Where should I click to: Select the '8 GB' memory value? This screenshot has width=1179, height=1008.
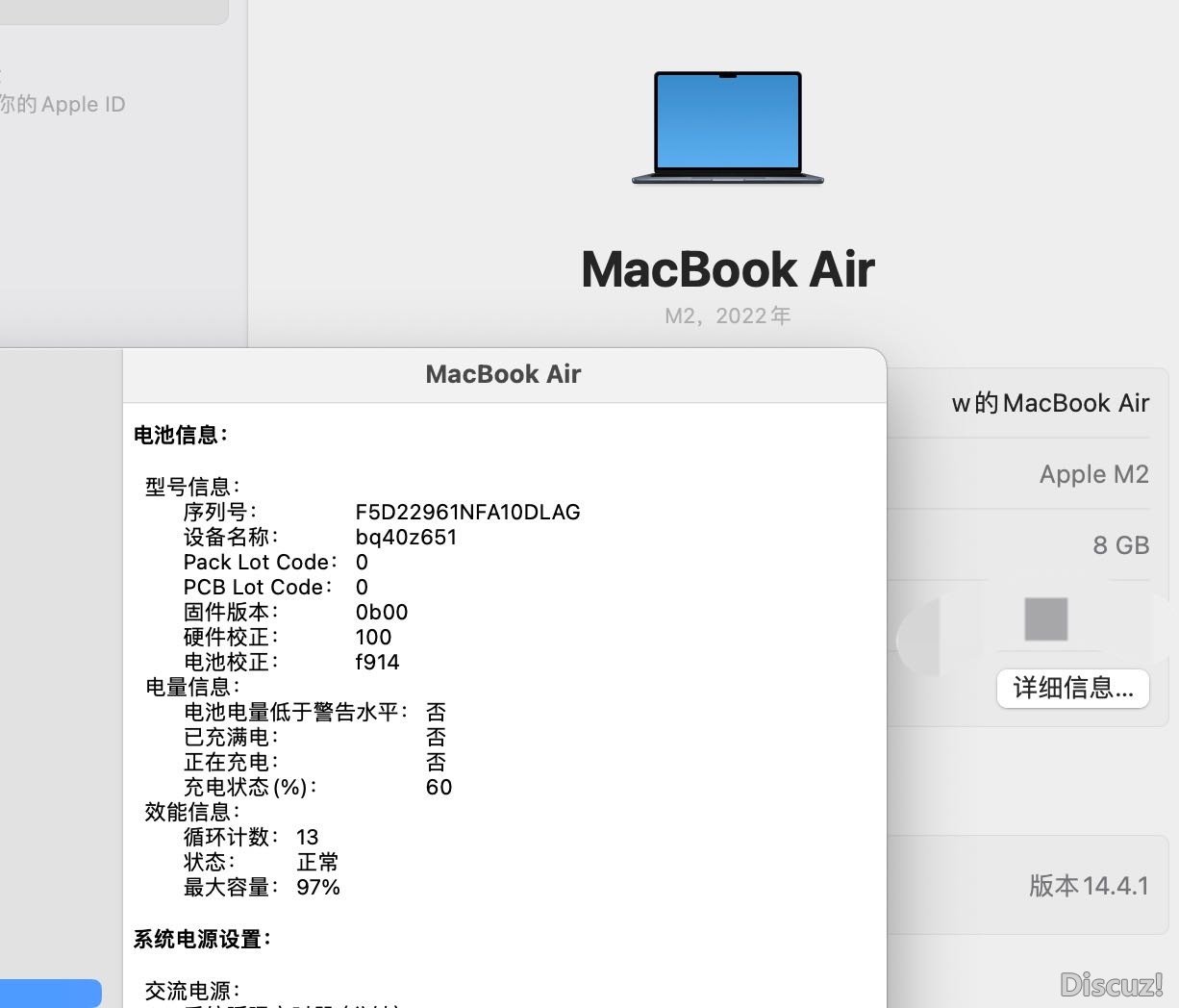click(1121, 545)
